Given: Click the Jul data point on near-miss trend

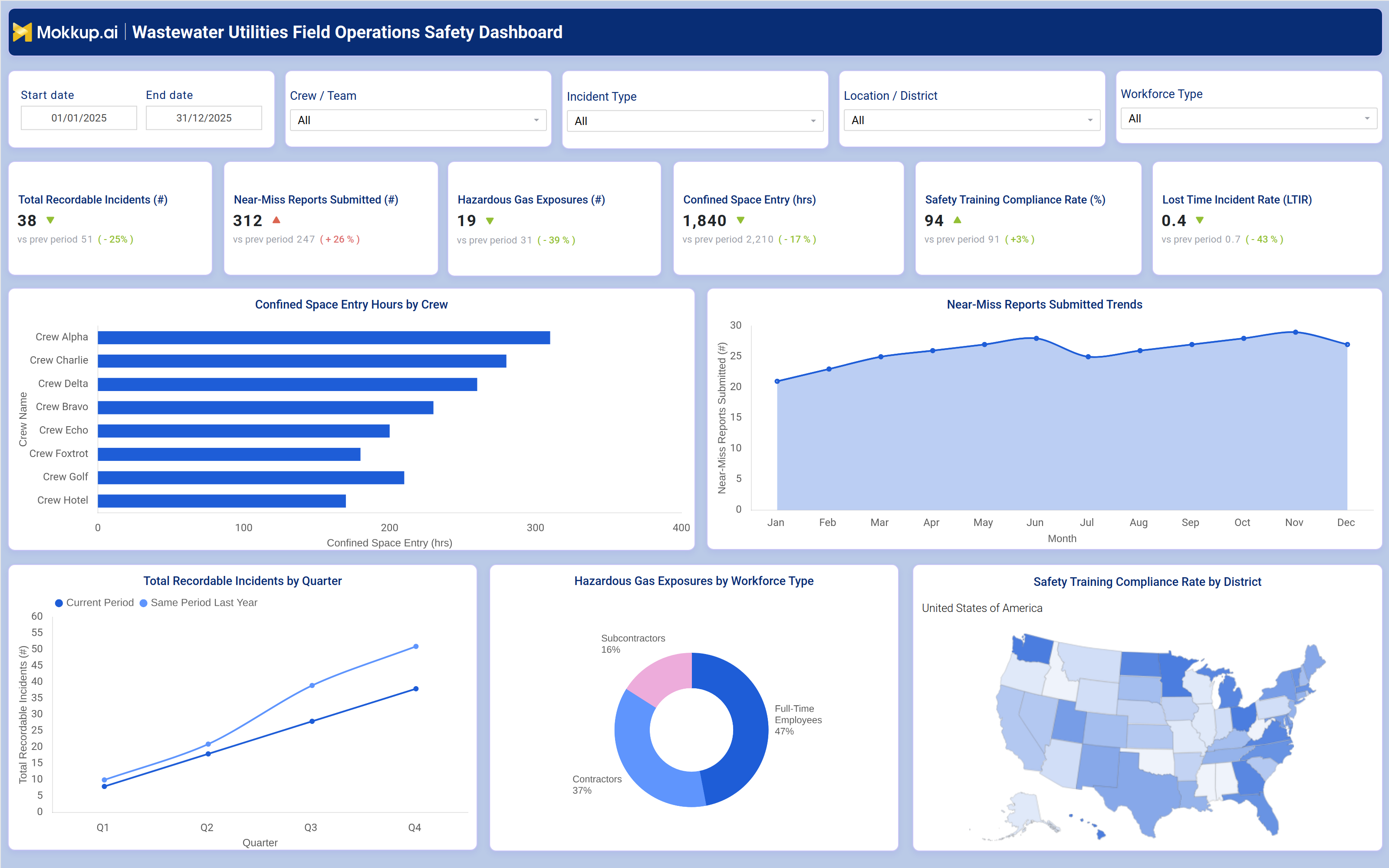Looking at the screenshot, I should click(1088, 356).
